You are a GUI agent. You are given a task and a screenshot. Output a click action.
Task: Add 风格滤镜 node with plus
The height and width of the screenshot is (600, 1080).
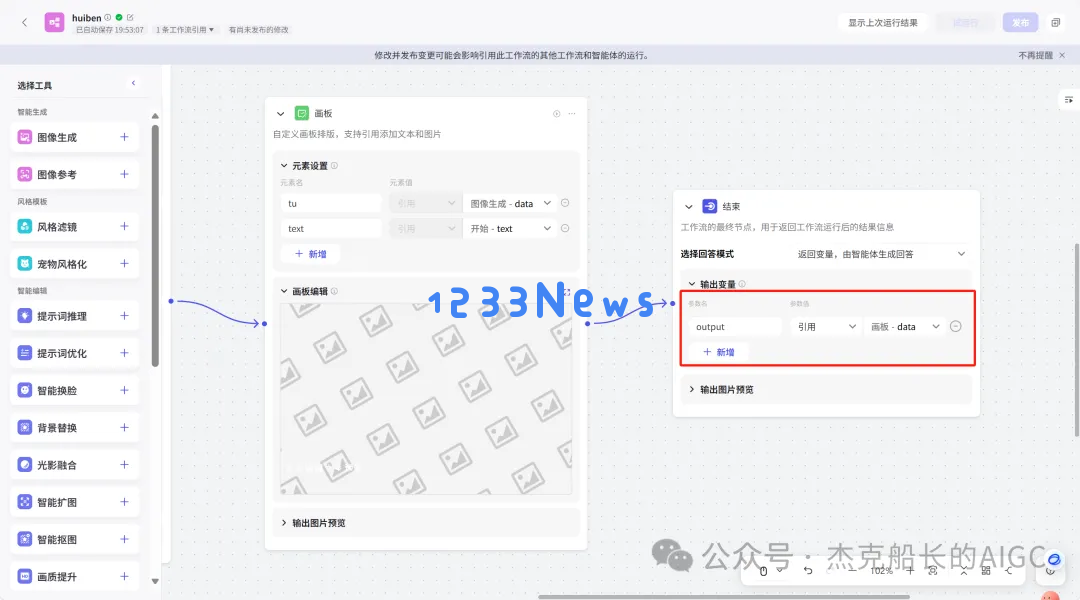125,226
